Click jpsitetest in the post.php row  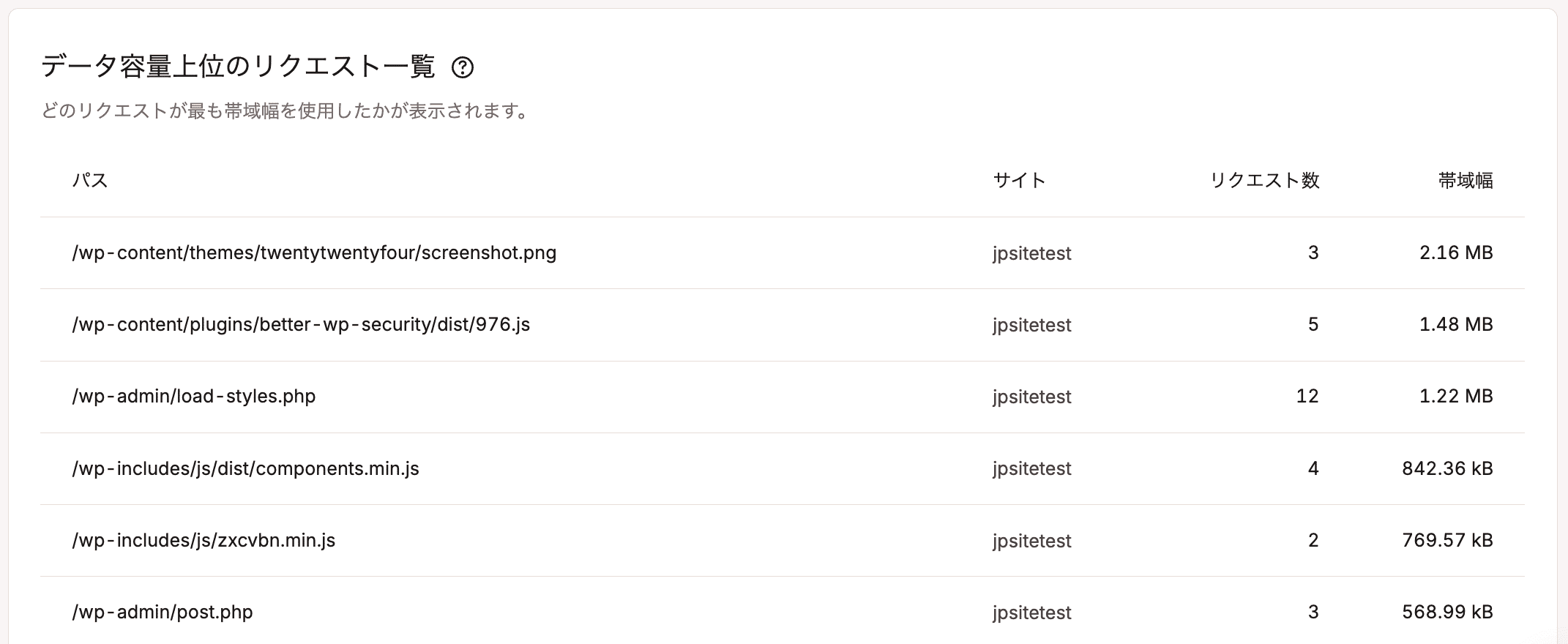pyautogui.click(x=1032, y=613)
